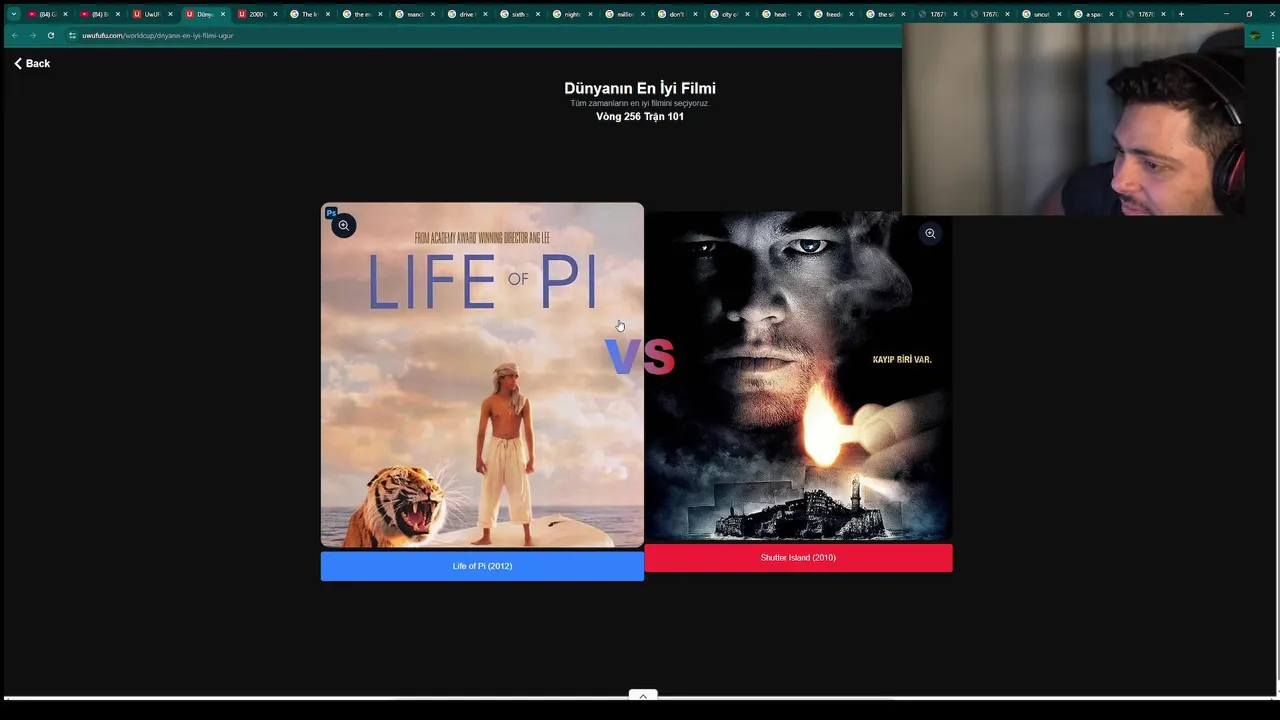Switch to the 'The li' Google tab

click(x=308, y=14)
